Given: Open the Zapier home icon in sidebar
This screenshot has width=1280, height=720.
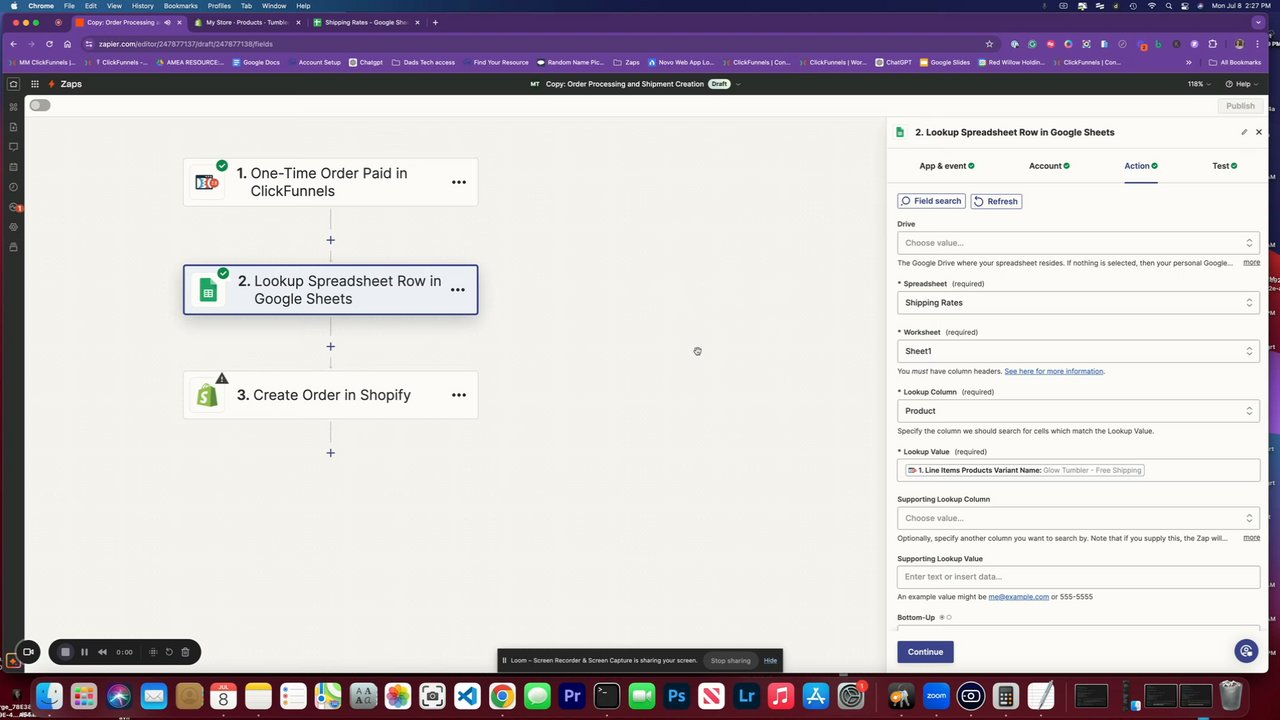Looking at the screenshot, I should click(x=13, y=84).
